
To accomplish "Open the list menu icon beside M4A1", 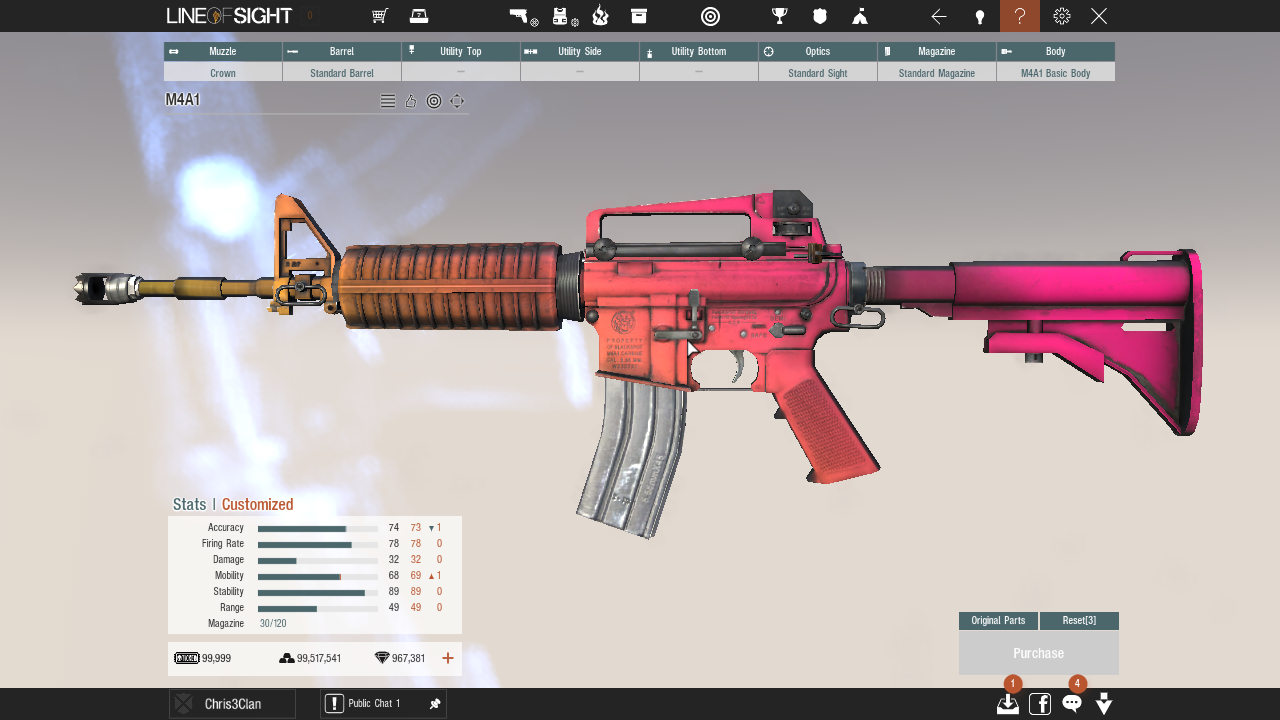I will (x=388, y=101).
